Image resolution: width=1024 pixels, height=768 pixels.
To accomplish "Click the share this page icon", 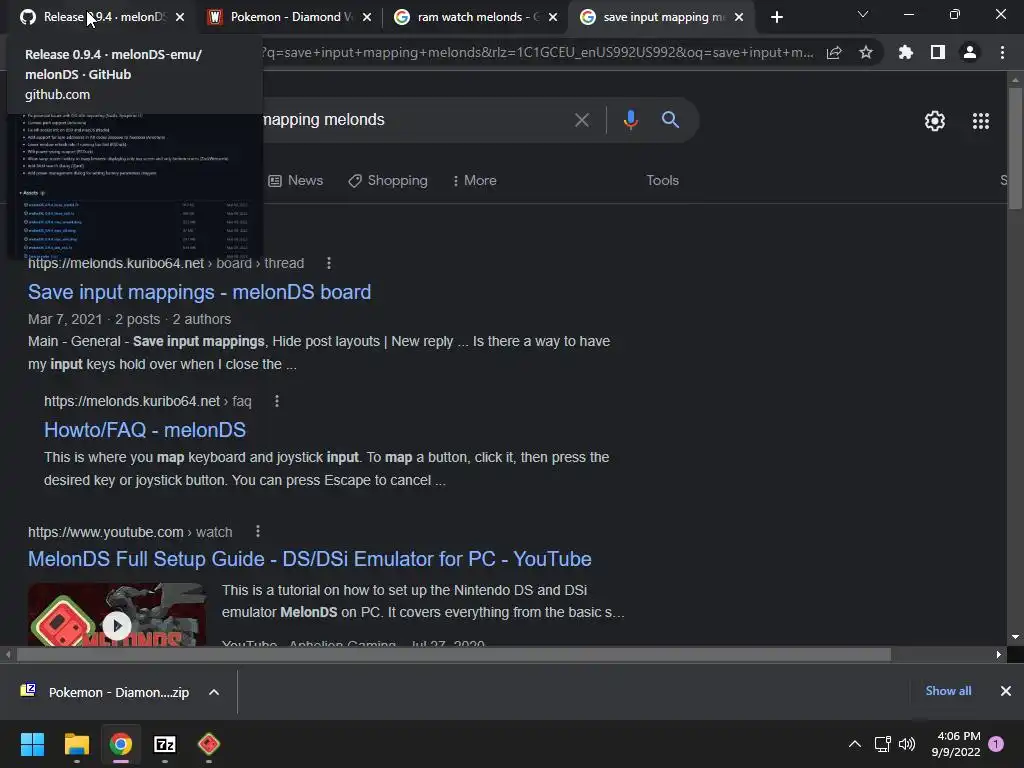I will pyautogui.click(x=834, y=52).
